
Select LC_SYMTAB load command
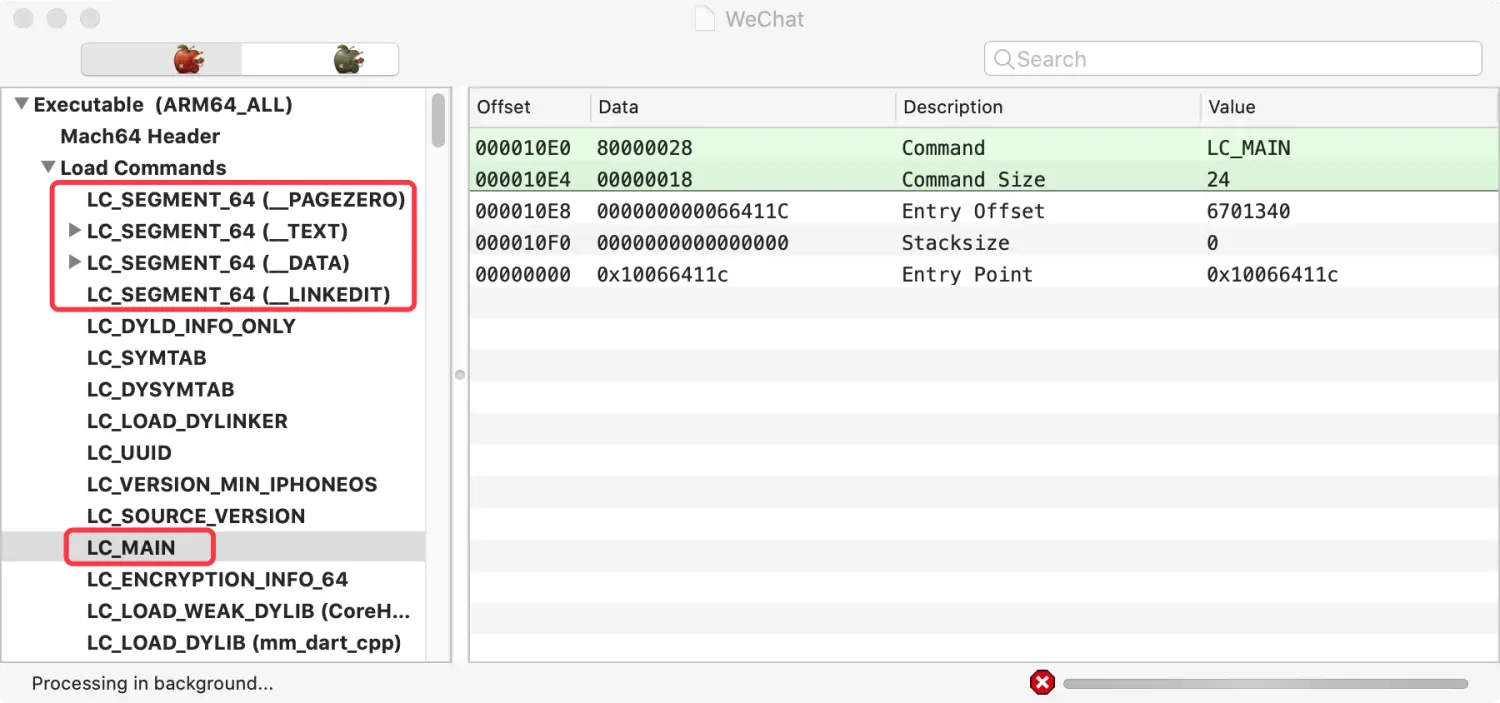coord(147,358)
